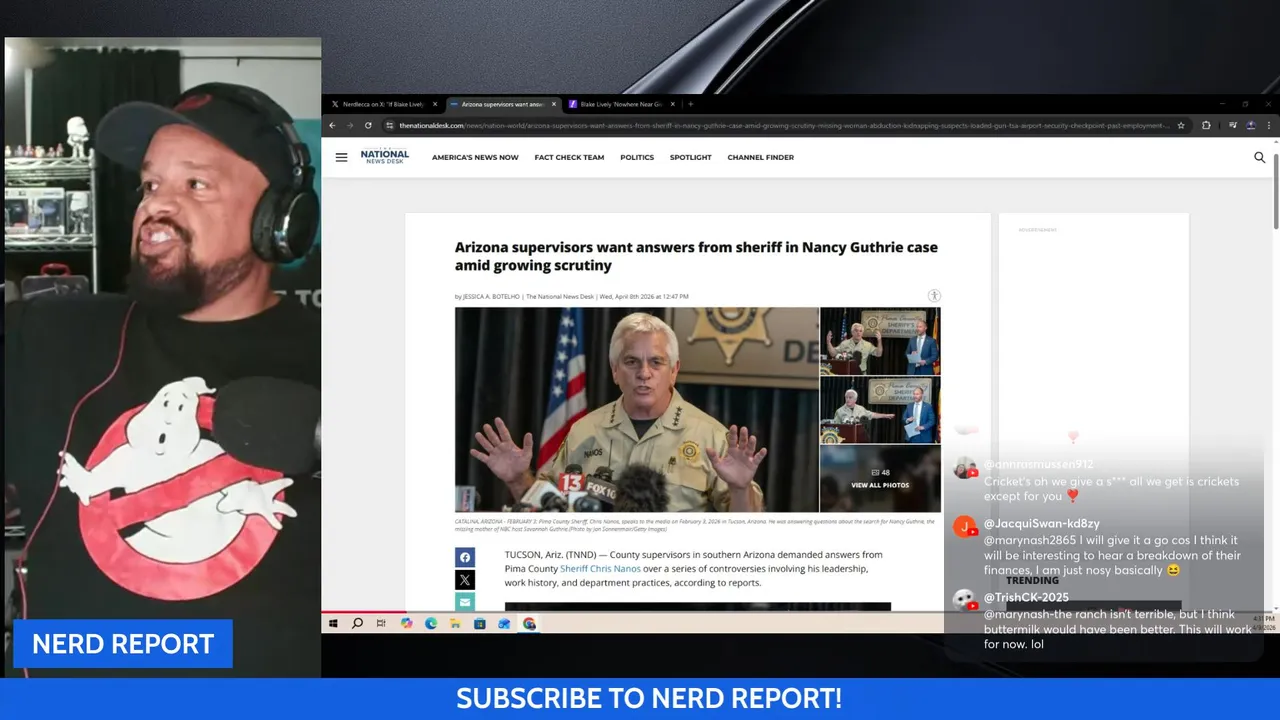Click author name Jessica A. Botelho
1280x720 pixels.
[490, 296]
